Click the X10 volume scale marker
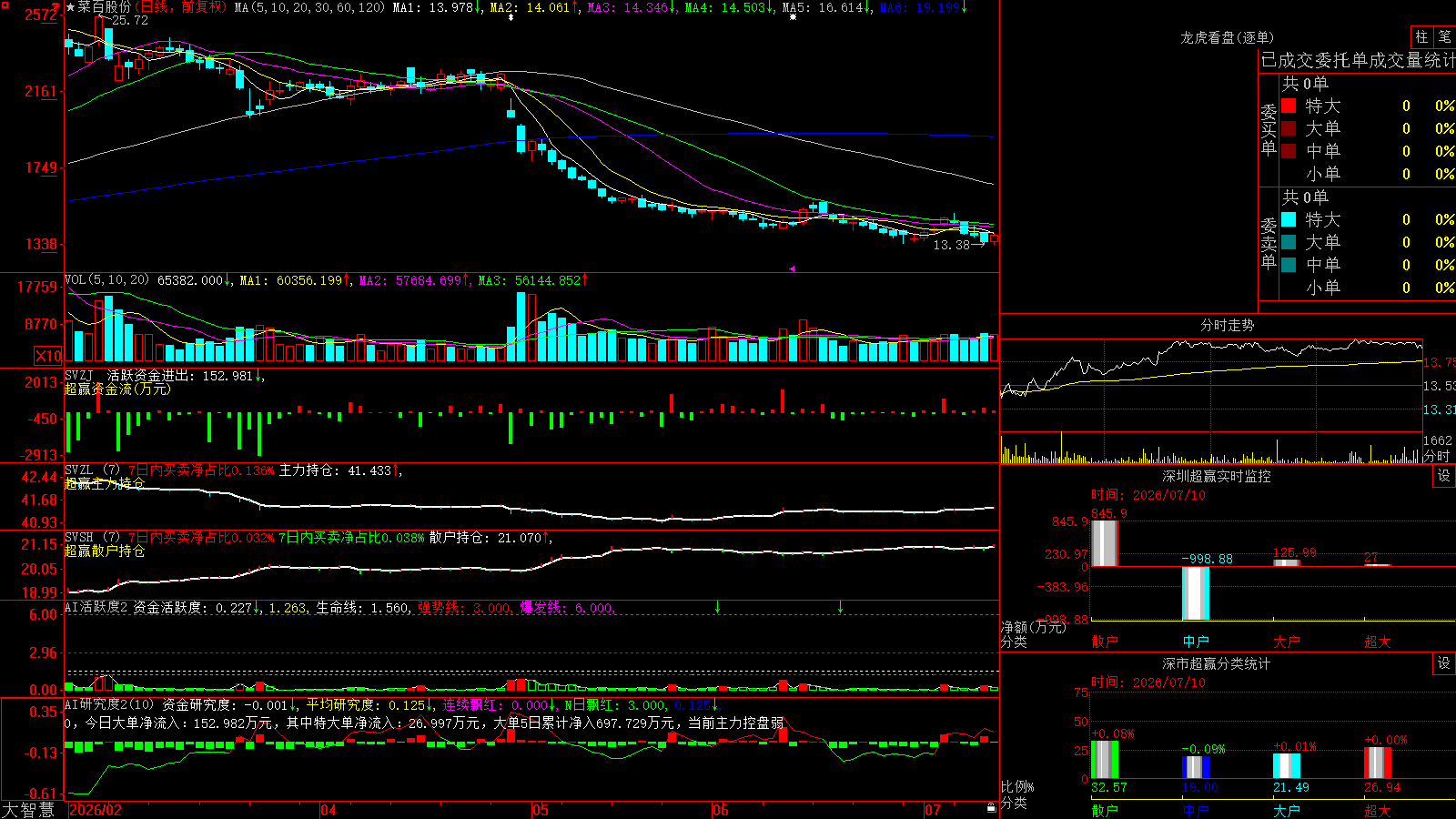The image size is (1456, 819). (x=48, y=356)
